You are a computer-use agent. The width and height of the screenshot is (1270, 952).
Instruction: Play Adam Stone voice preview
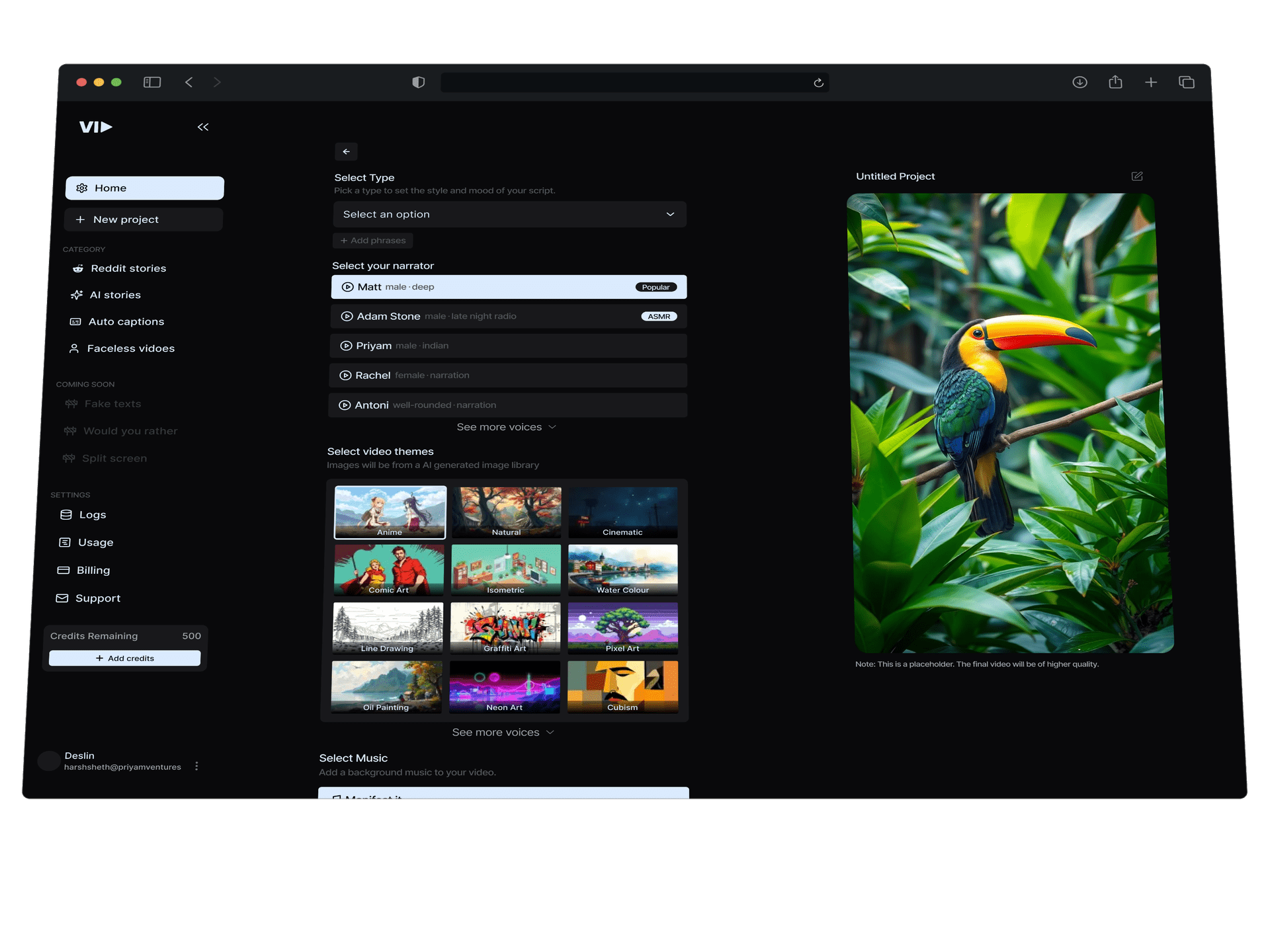pos(347,316)
